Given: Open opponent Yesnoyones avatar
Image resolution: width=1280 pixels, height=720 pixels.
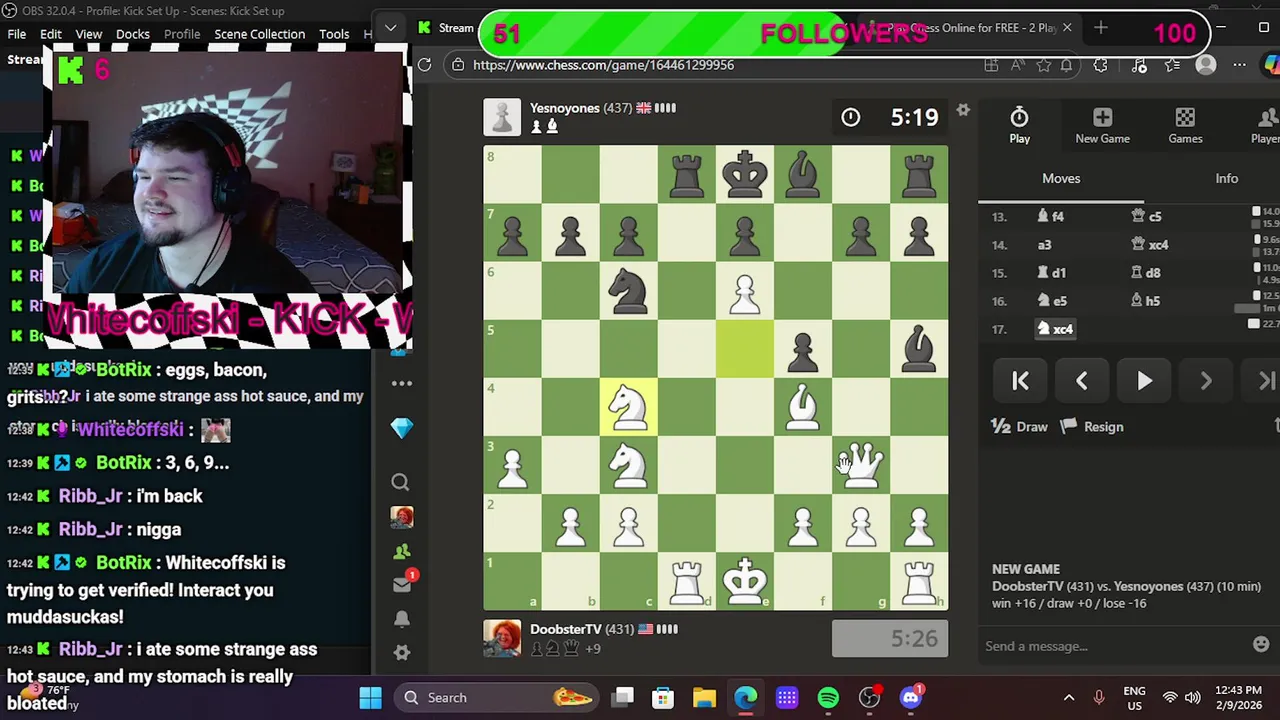Looking at the screenshot, I should tap(502, 117).
